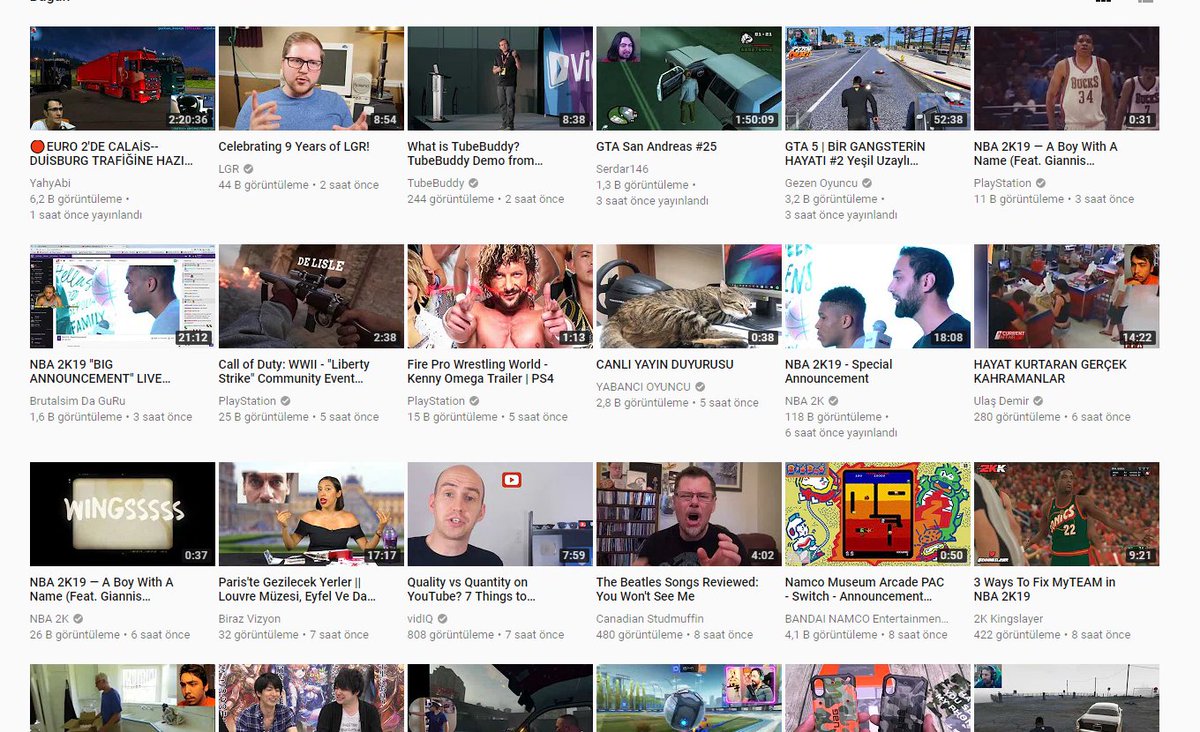1200x732 pixels.
Task: Open 3 Ways To Fix MyTEAM title
Action: coord(1044,589)
